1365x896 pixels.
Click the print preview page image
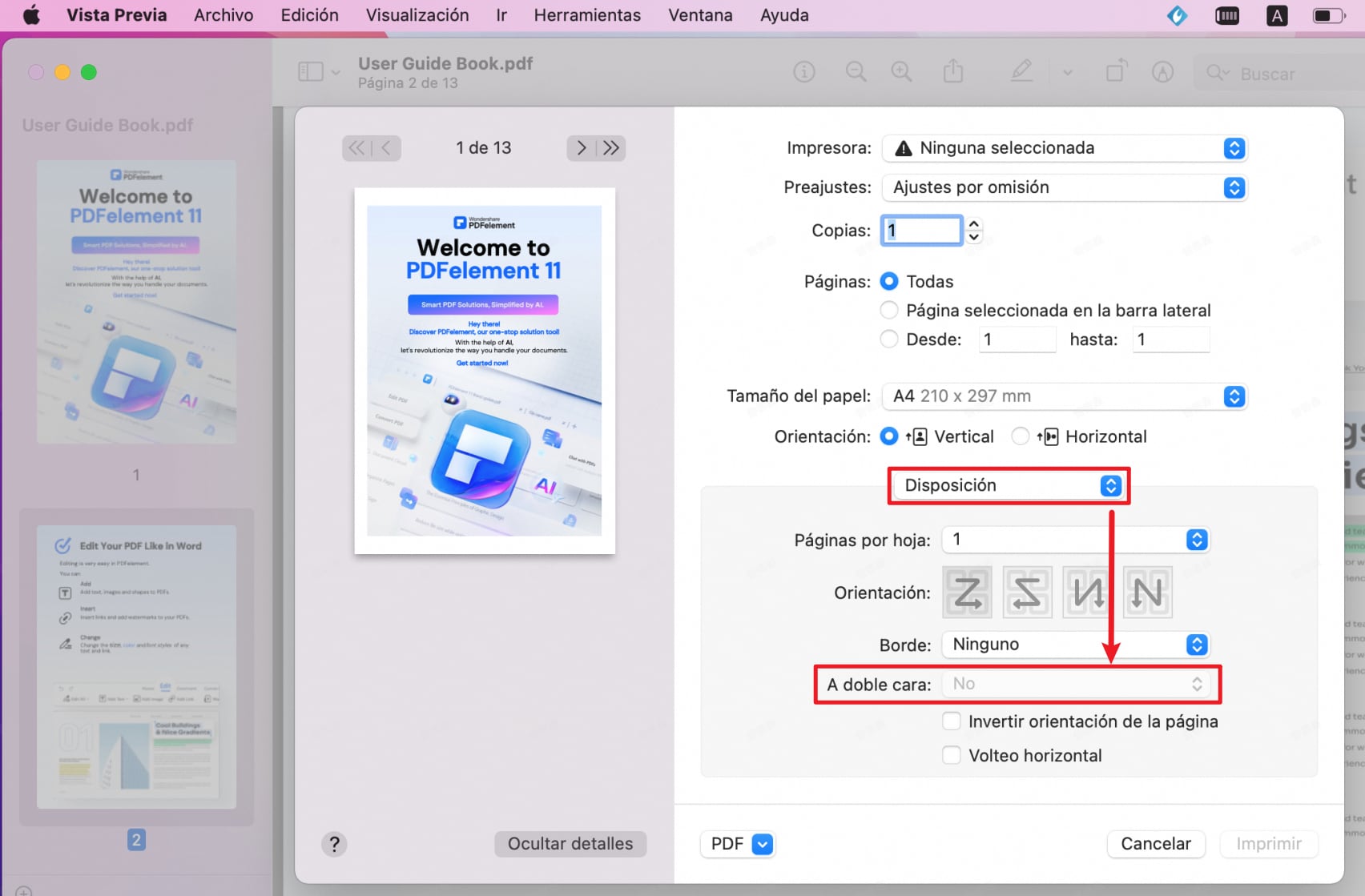[x=485, y=371]
